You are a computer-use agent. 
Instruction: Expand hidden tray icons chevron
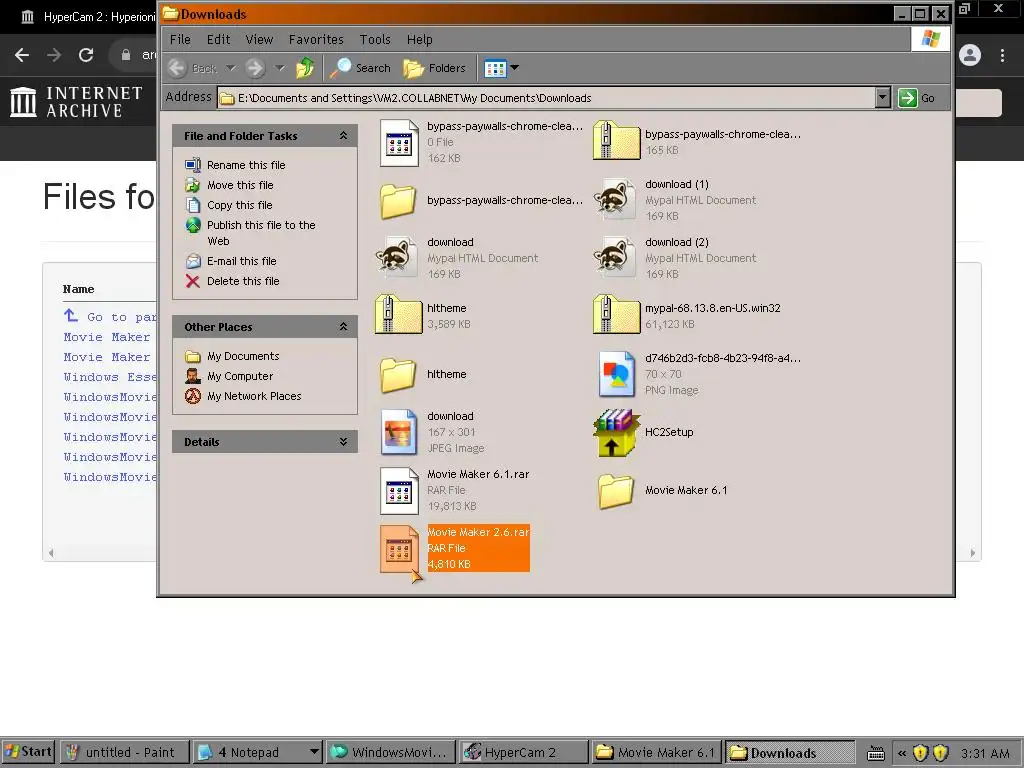[x=902, y=753]
